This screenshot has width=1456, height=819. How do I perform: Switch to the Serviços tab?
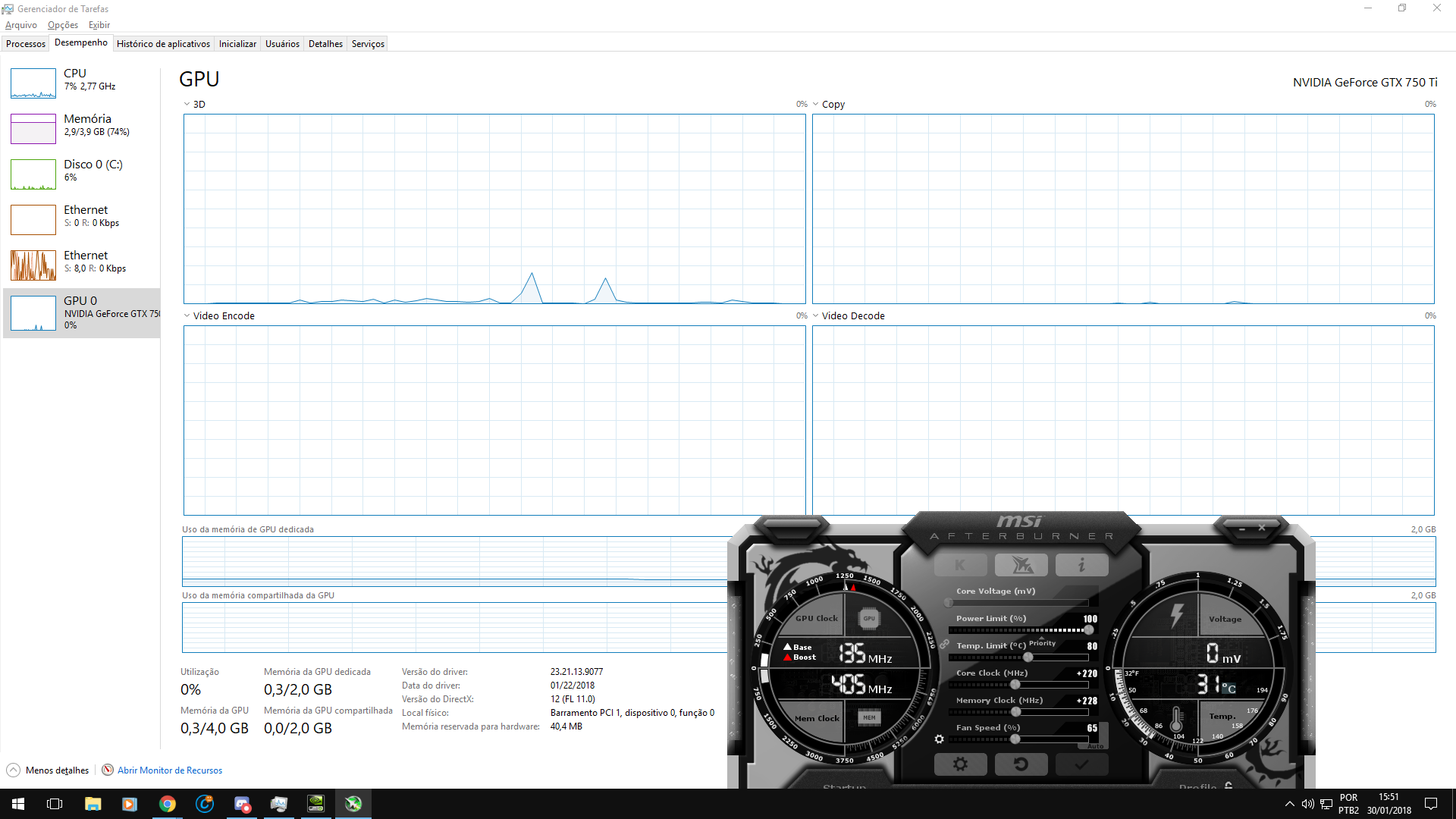368,44
